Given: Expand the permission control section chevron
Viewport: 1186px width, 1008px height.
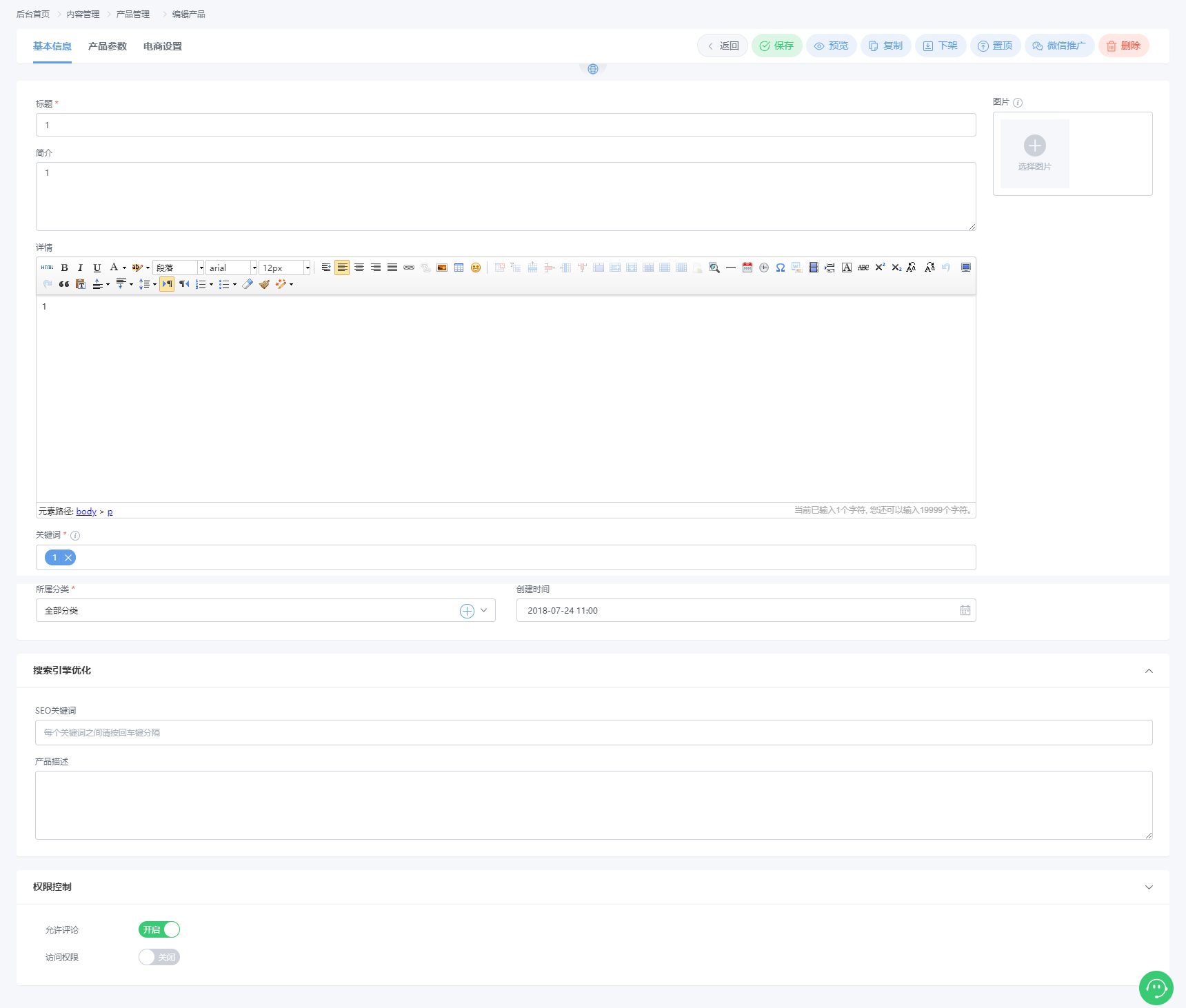Looking at the screenshot, I should click(x=1149, y=887).
